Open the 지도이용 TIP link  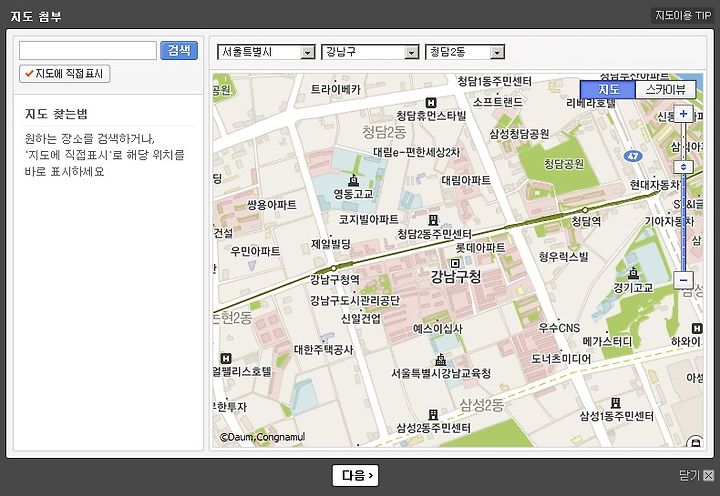pos(683,16)
